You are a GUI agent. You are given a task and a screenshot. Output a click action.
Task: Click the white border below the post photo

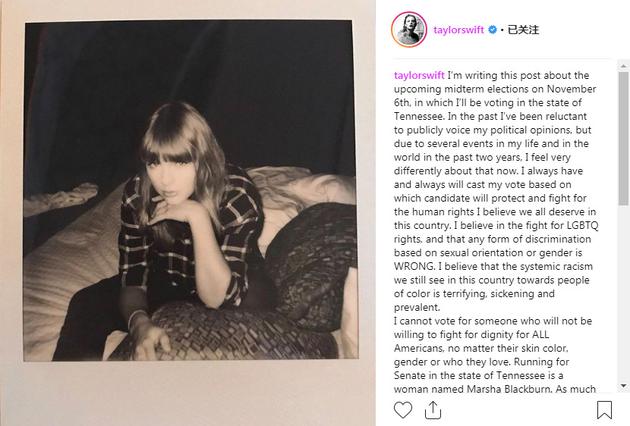[189, 392]
